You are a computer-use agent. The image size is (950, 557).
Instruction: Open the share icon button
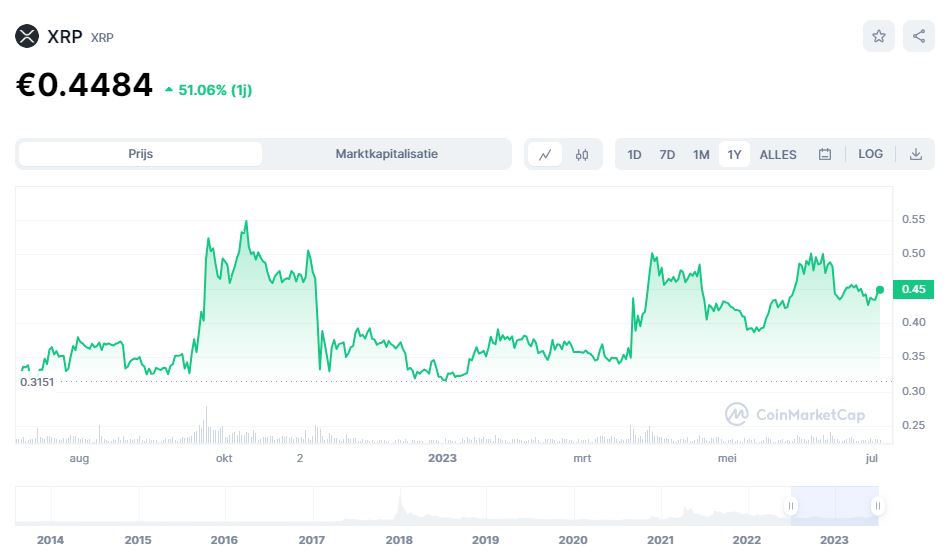tap(919, 37)
